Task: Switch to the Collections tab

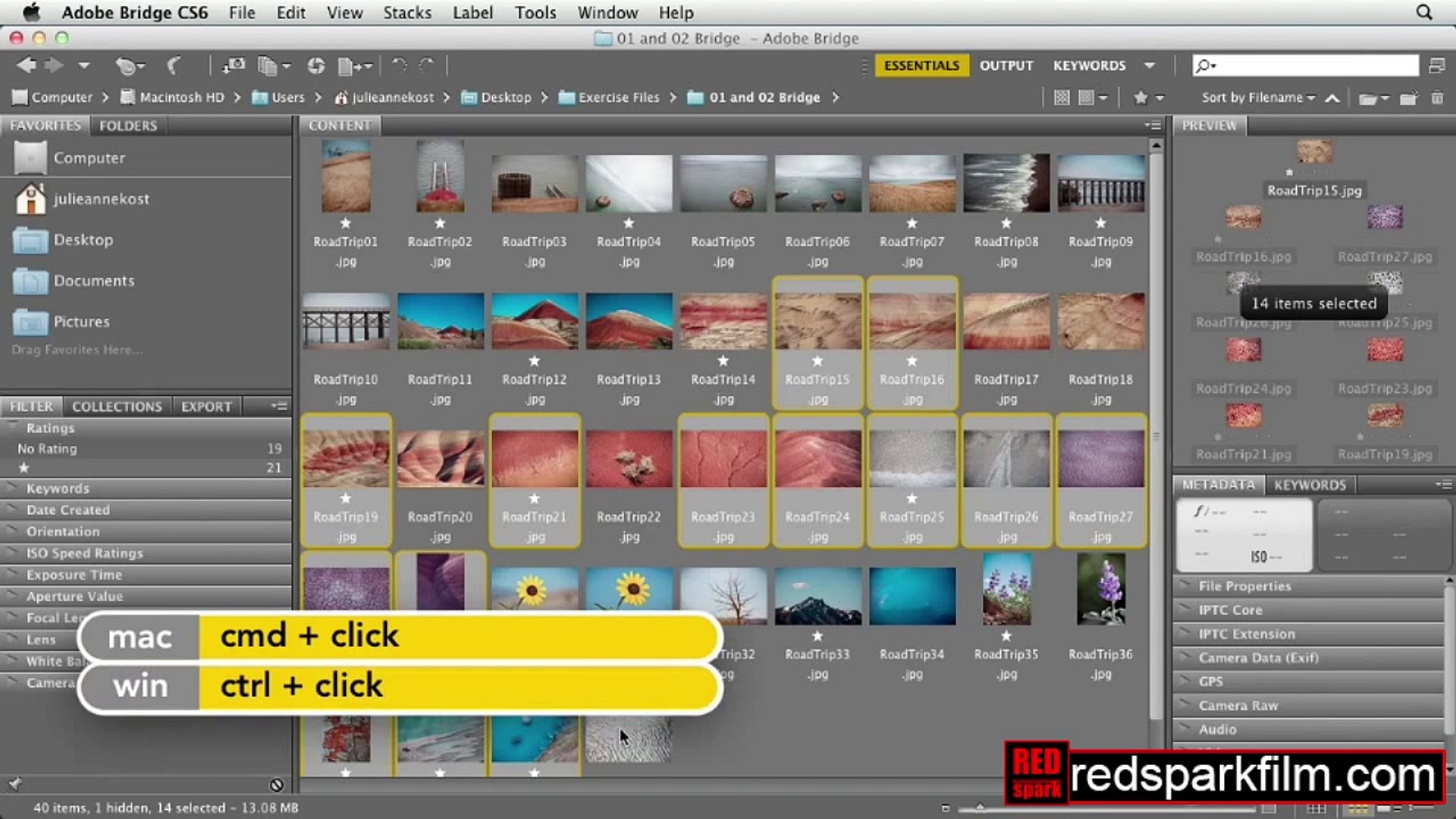Action: (117, 407)
